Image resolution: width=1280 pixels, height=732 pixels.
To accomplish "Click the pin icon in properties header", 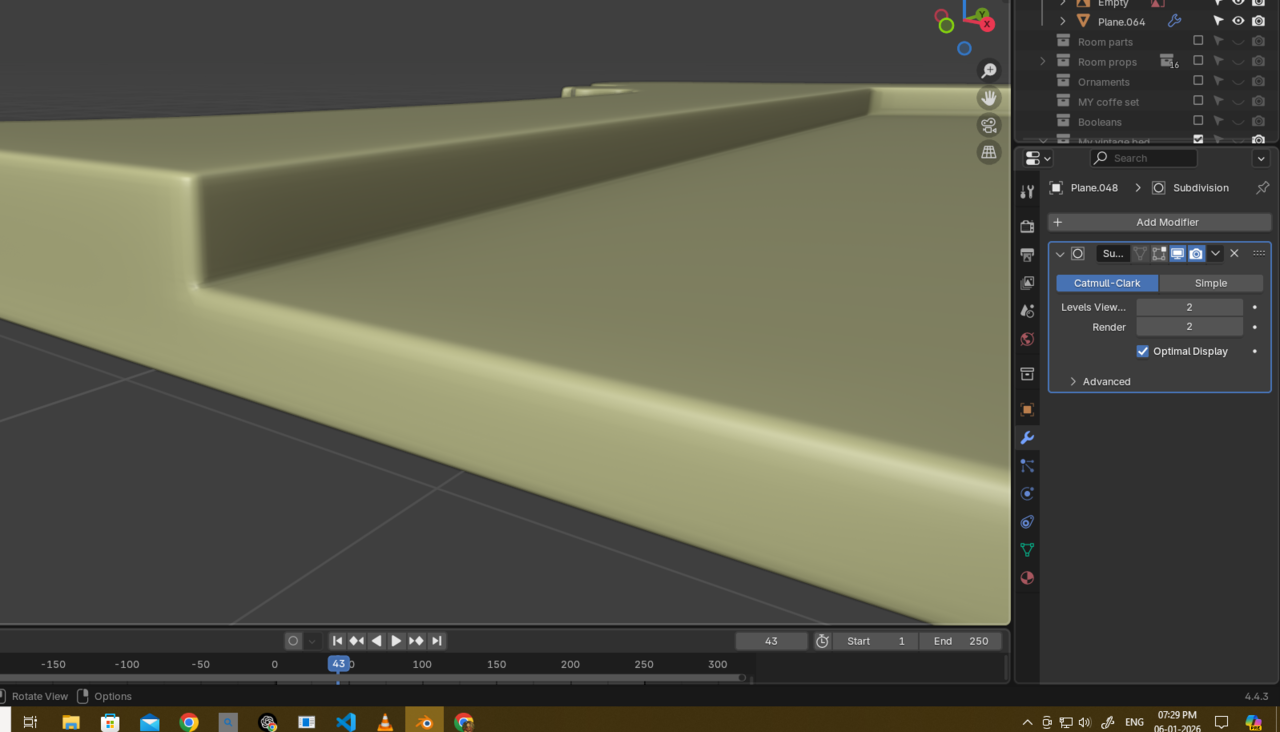I will coord(1262,188).
